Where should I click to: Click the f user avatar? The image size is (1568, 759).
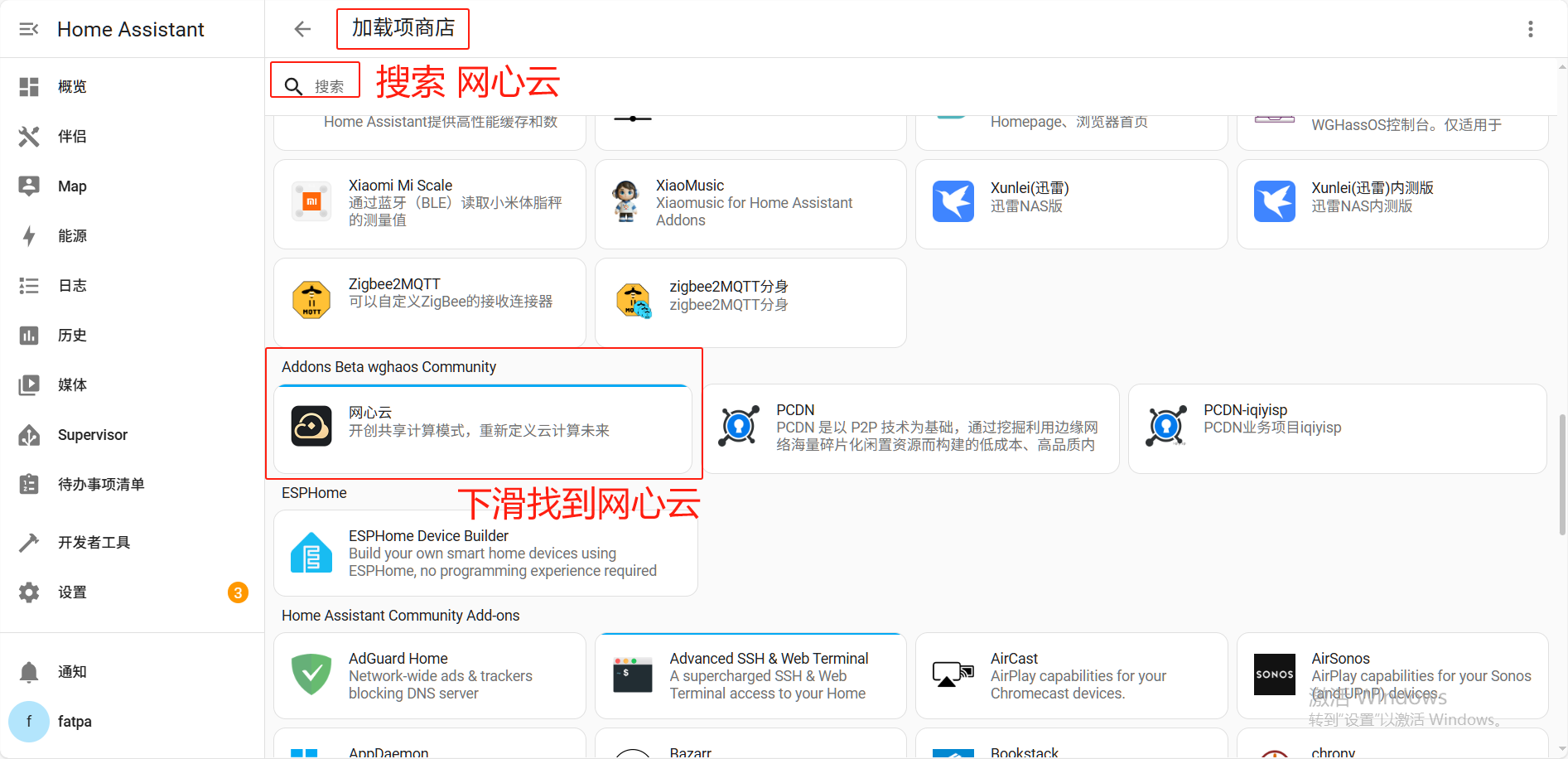coord(29,722)
